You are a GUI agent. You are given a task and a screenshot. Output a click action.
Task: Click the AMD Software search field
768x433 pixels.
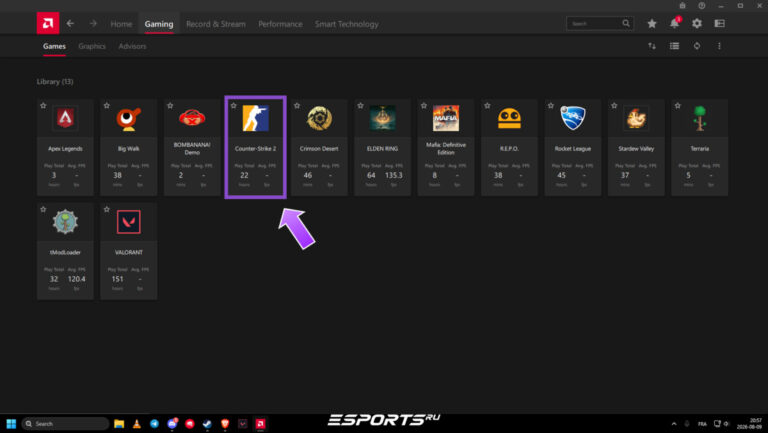pos(600,24)
